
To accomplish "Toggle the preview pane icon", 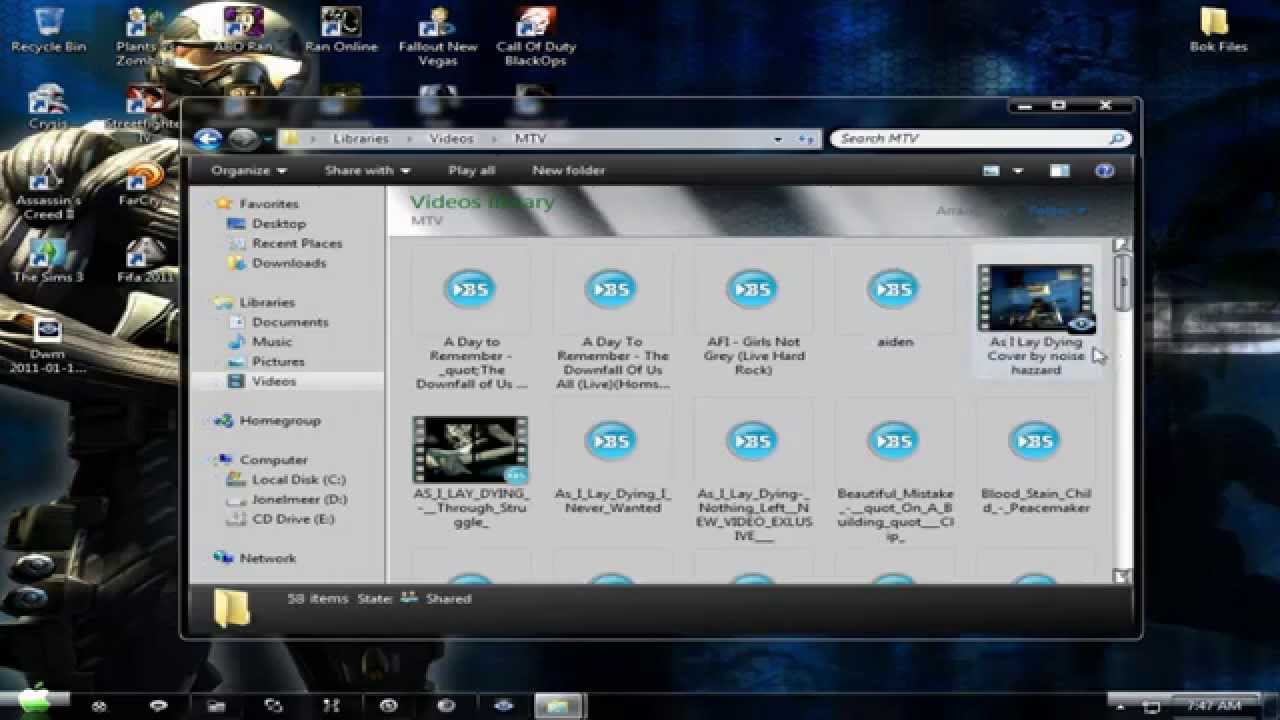I will pos(1059,171).
